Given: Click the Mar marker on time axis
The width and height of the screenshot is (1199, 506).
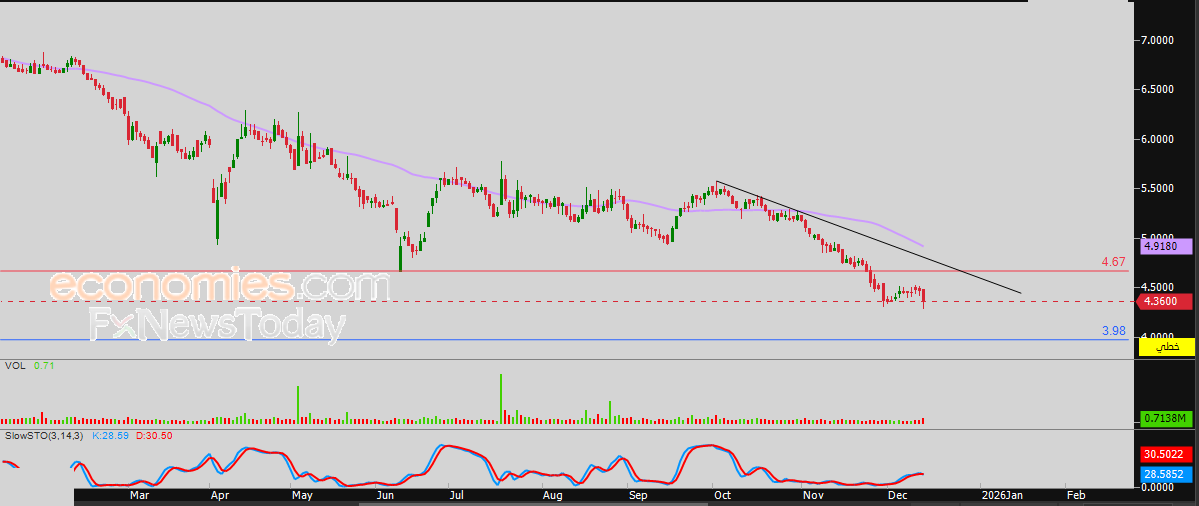Looking at the screenshot, I should pos(140,495).
